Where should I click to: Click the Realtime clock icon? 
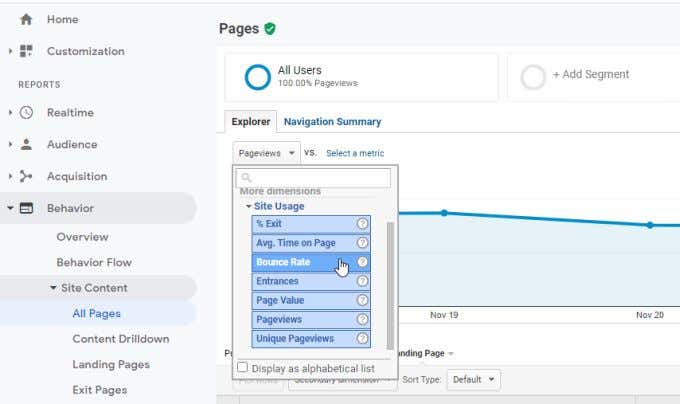26,113
